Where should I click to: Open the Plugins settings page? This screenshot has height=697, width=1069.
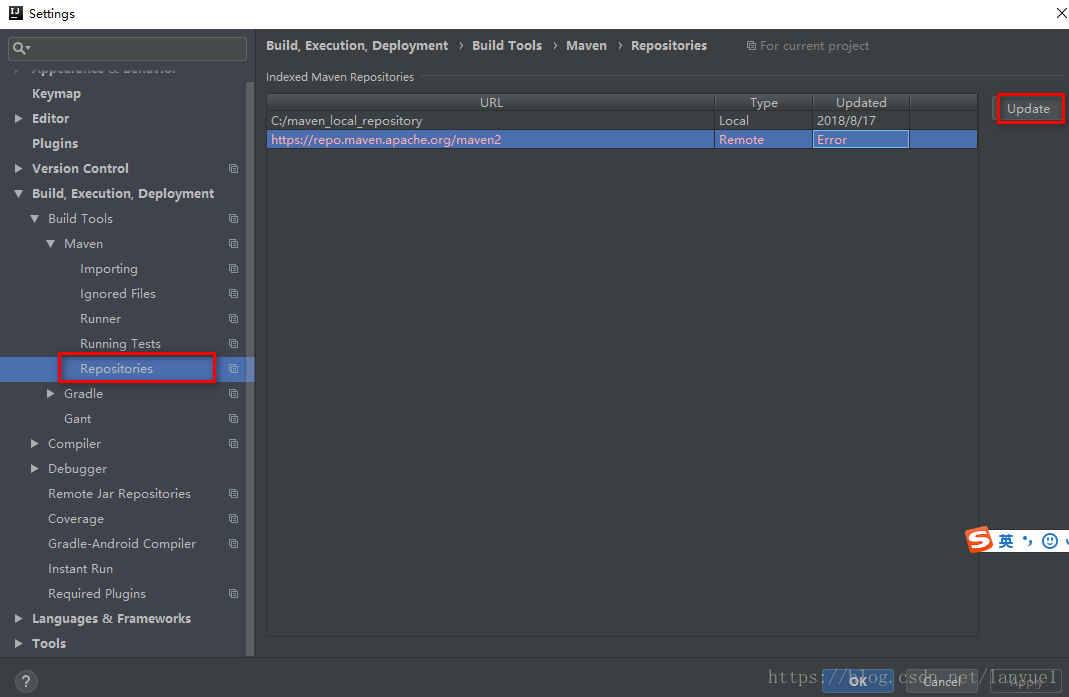pos(55,143)
